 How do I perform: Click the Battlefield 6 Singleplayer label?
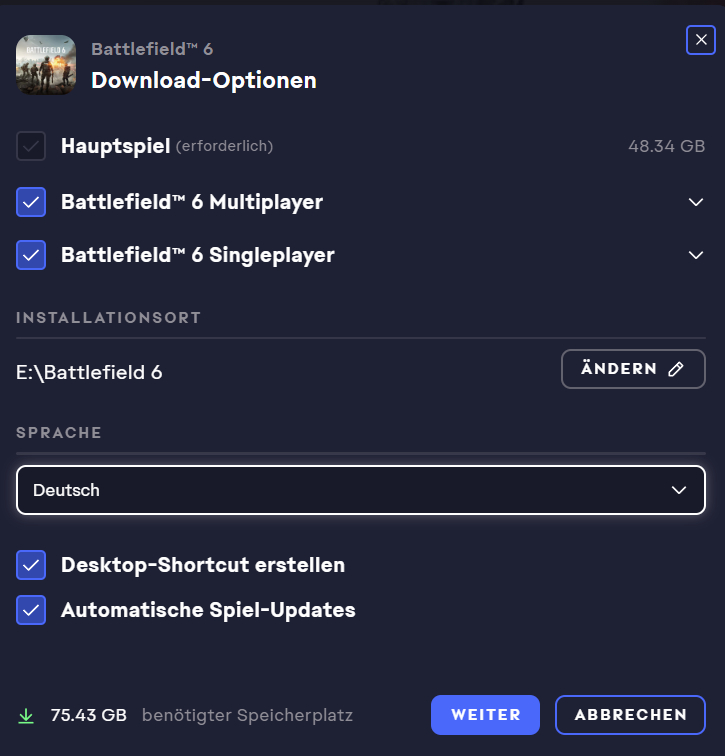tap(198, 255)
